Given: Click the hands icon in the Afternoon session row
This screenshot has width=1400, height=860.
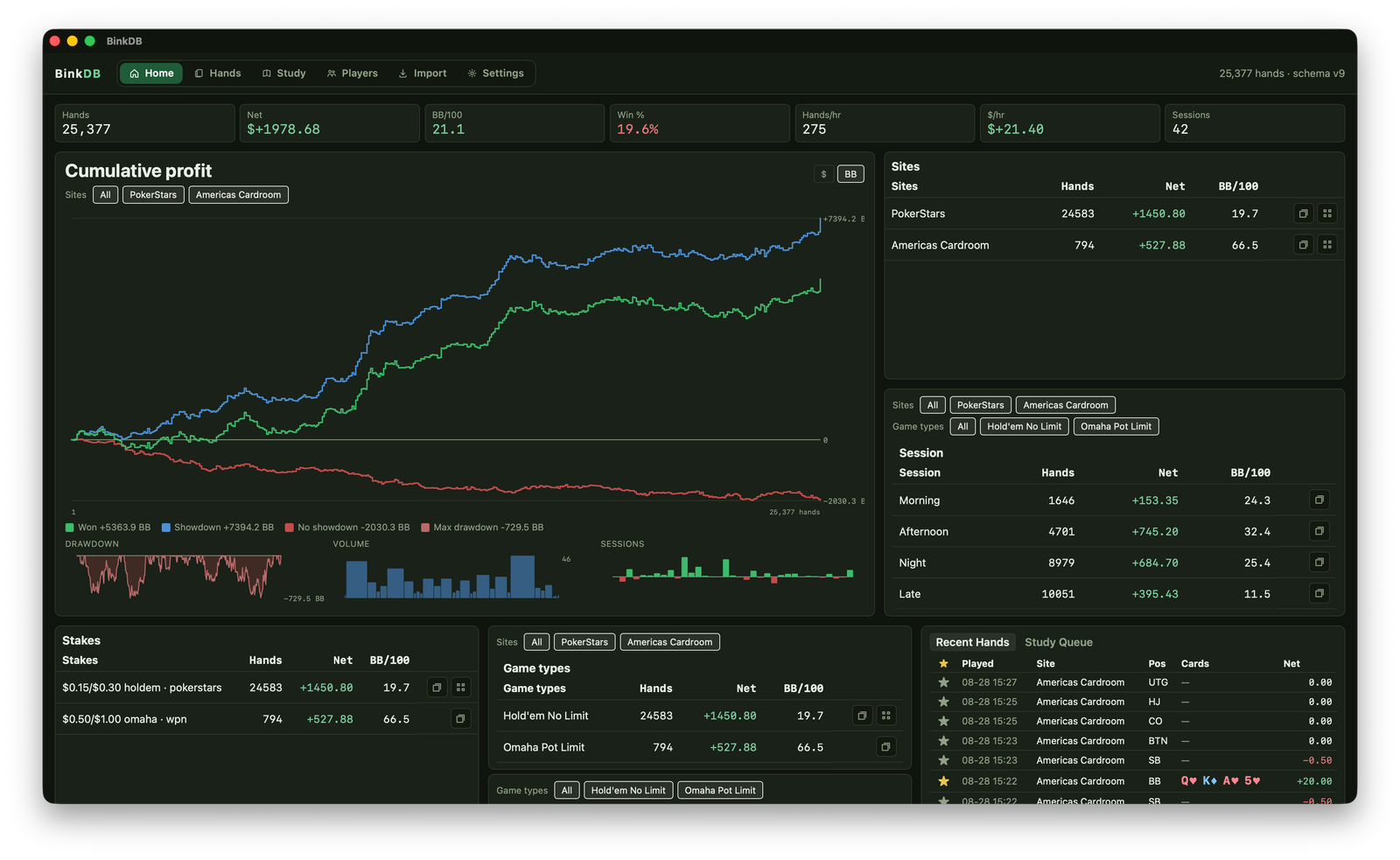Looking at the screenshot, I should click(1319, 531).
